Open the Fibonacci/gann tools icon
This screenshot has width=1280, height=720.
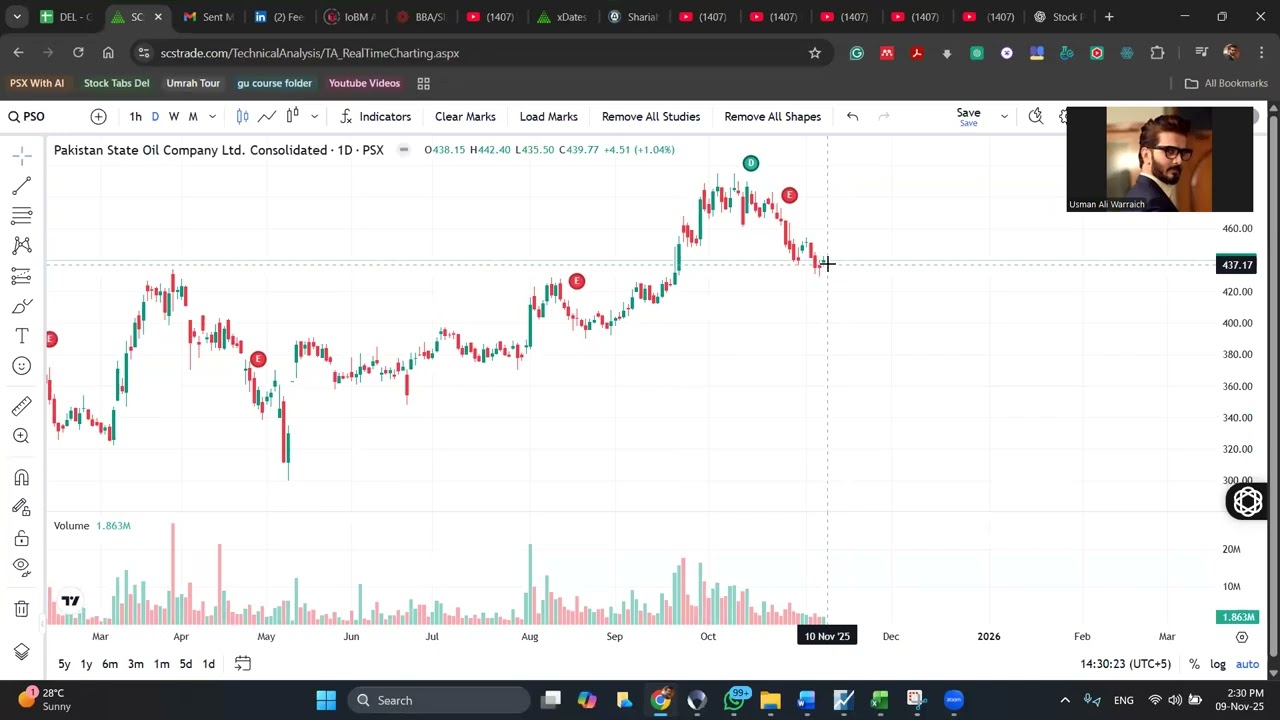[21, 215]
